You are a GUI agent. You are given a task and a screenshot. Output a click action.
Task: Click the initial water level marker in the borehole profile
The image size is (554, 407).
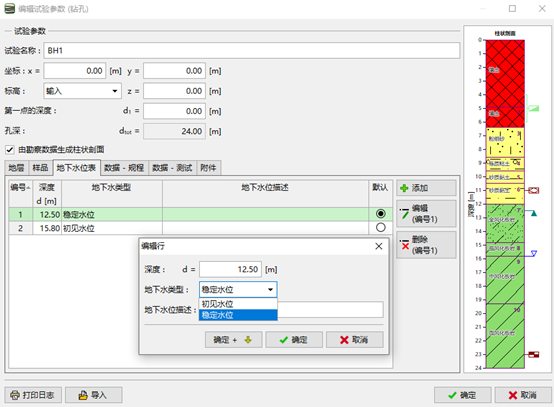(534, 253)
